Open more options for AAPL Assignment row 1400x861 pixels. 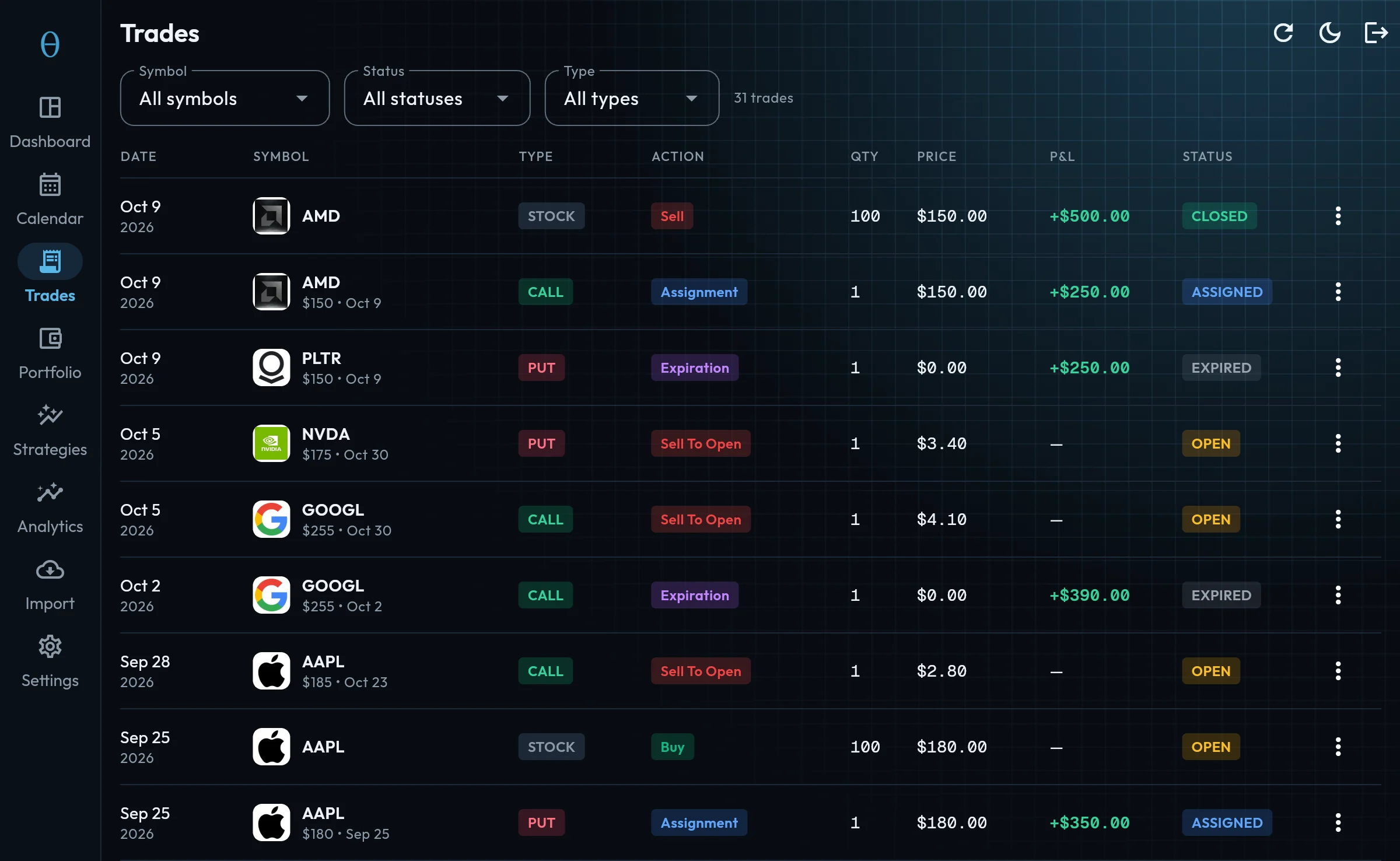pos(1338,822)
